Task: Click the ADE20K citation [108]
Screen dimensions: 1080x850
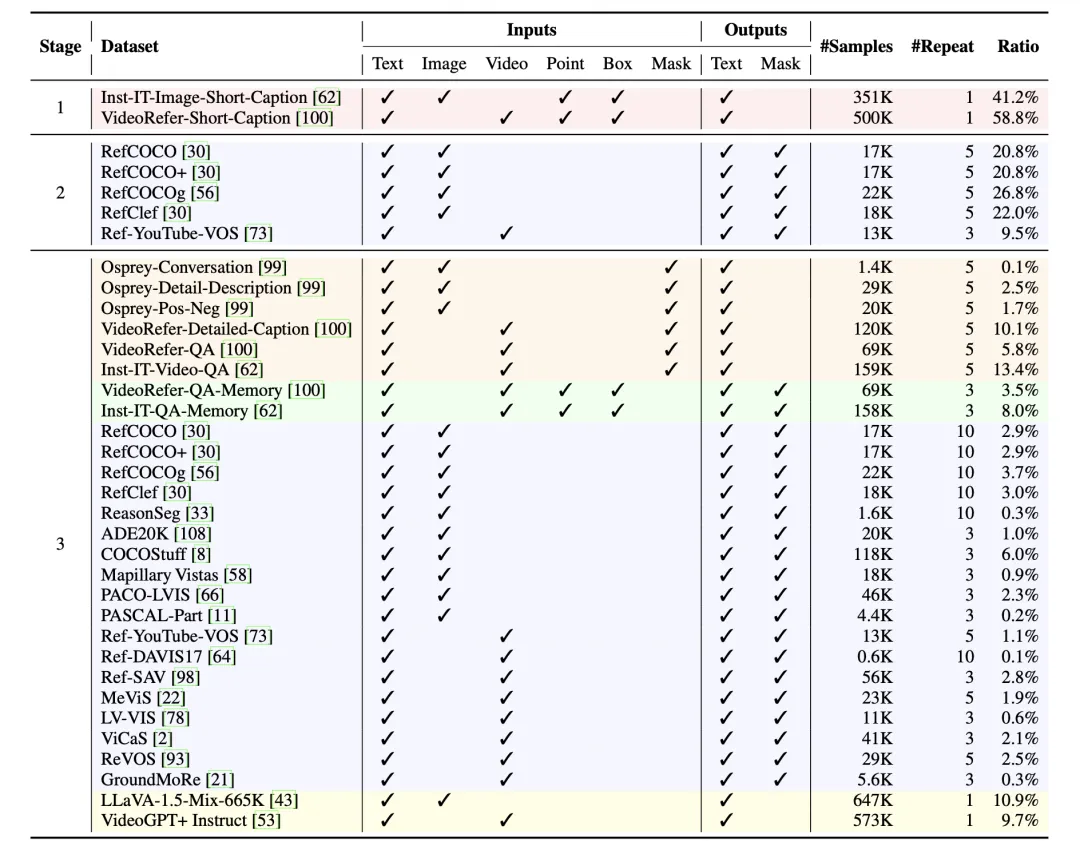Action: pyautogui.click(x=192, y=534)
